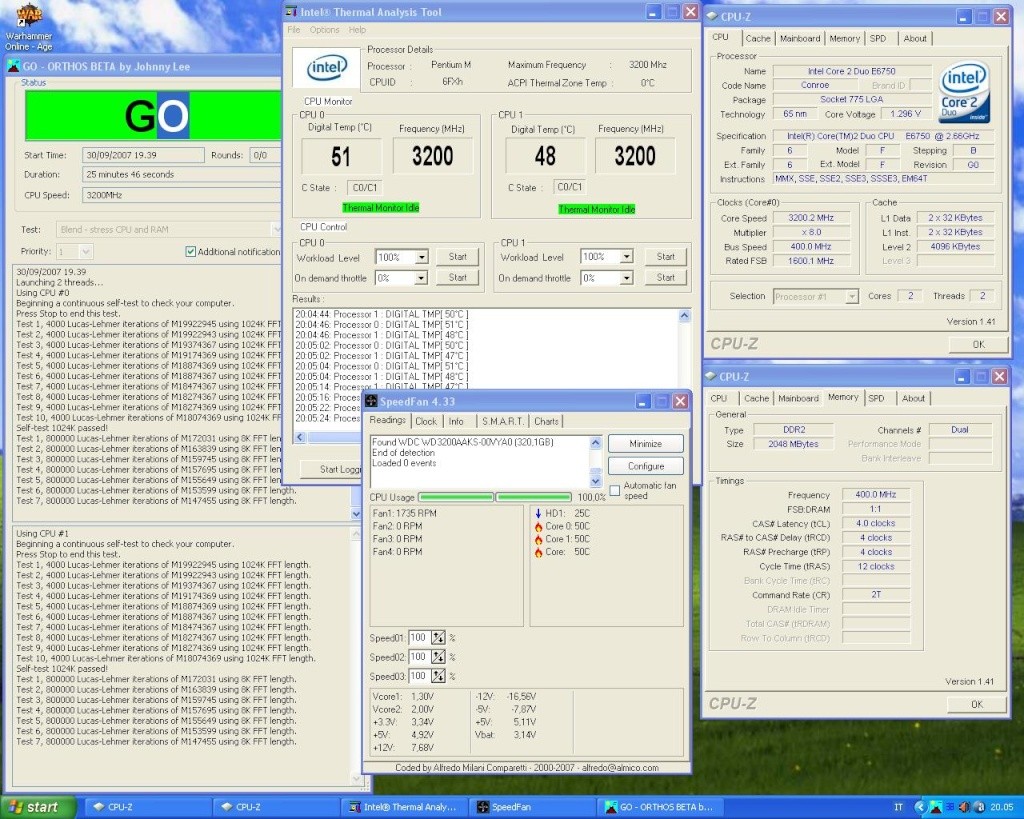Click the flame icon beside Core 0
This screenshot has height=819, width=1024.
click(538, 526)
